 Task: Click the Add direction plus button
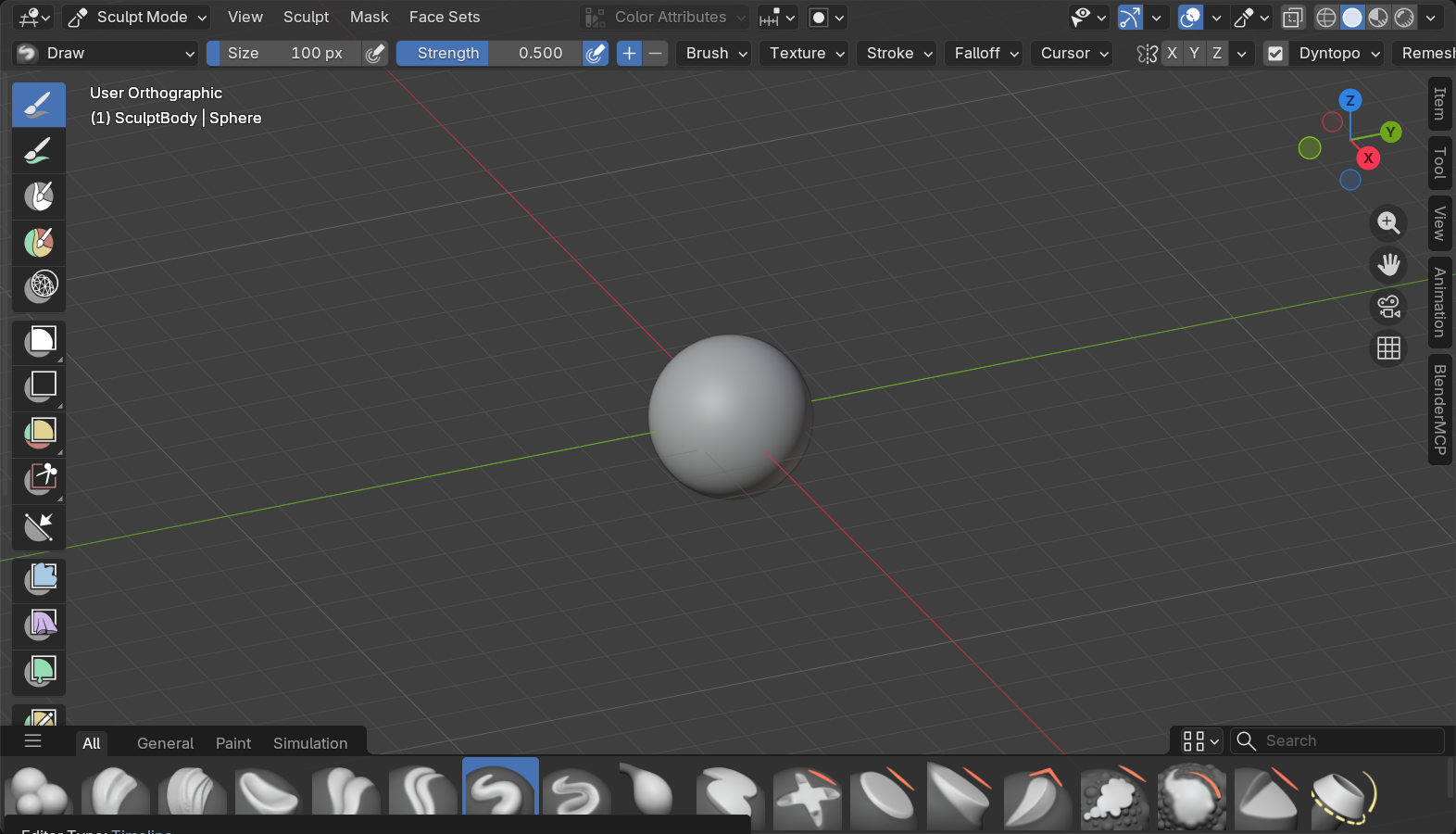tap(630, 54)
